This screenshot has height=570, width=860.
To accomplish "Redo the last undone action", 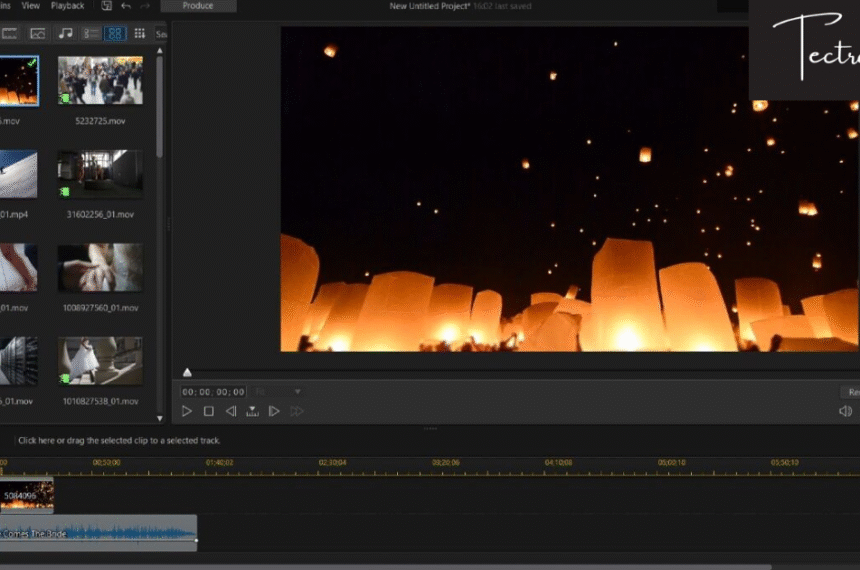I will pyautogui.click(x=145, y=5).
